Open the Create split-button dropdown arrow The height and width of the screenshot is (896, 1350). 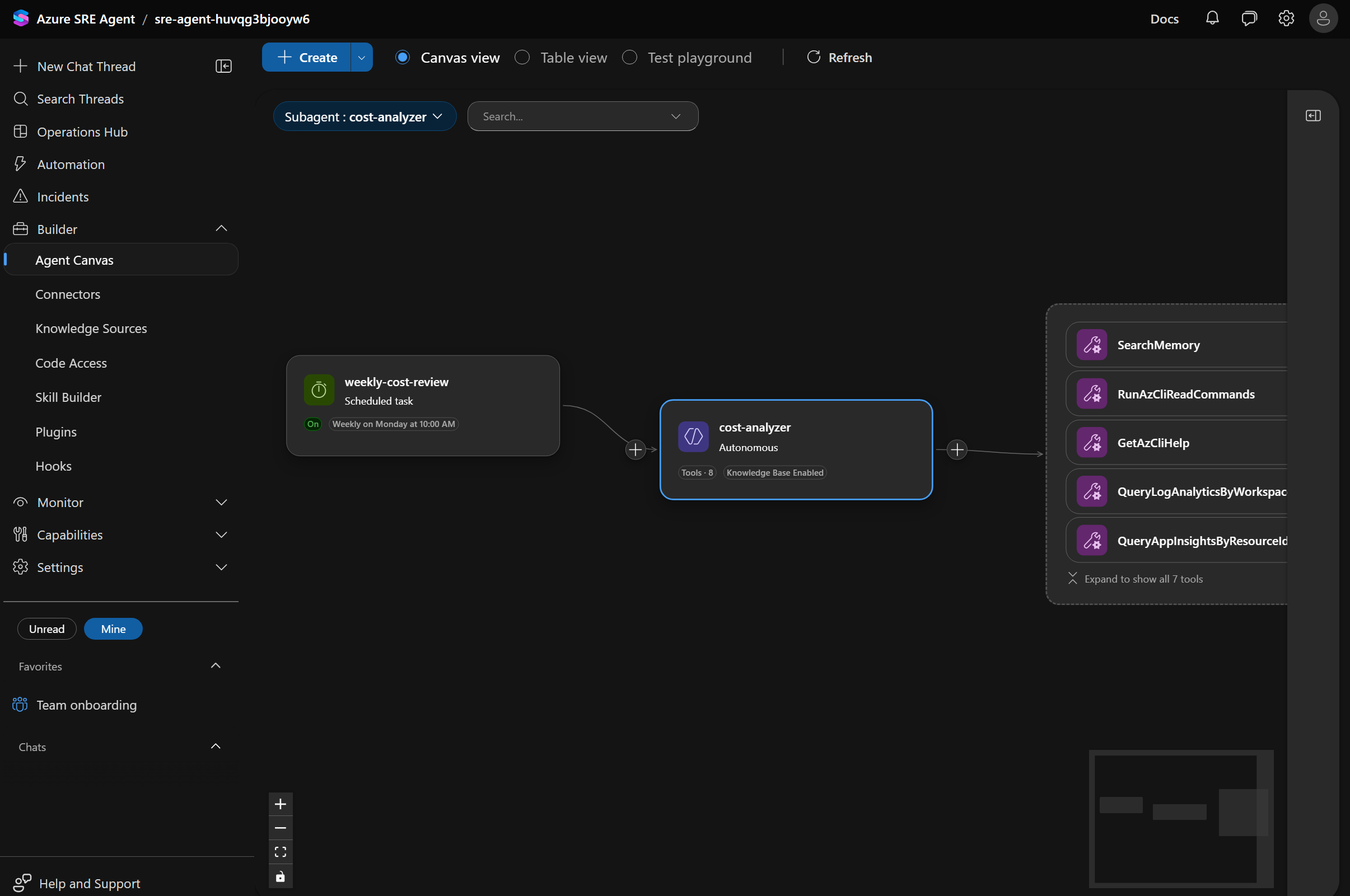click(362, 57)
